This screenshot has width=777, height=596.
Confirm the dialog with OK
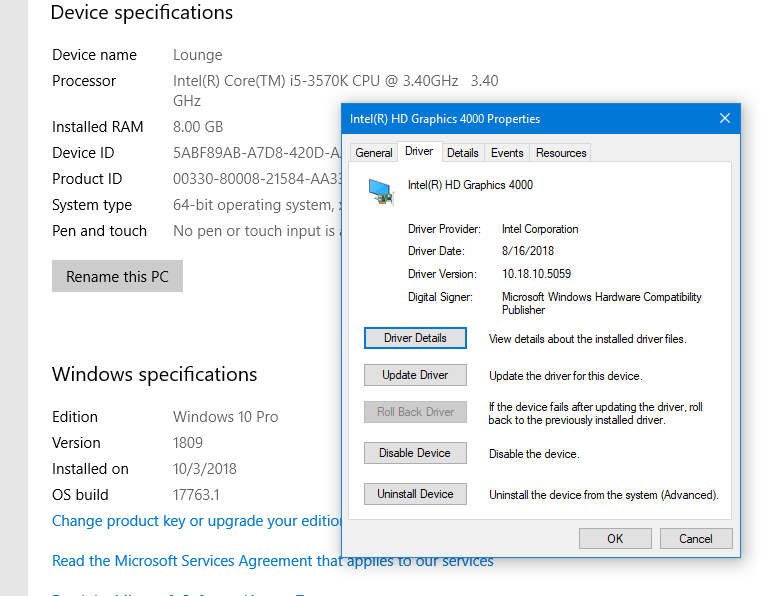615,538
